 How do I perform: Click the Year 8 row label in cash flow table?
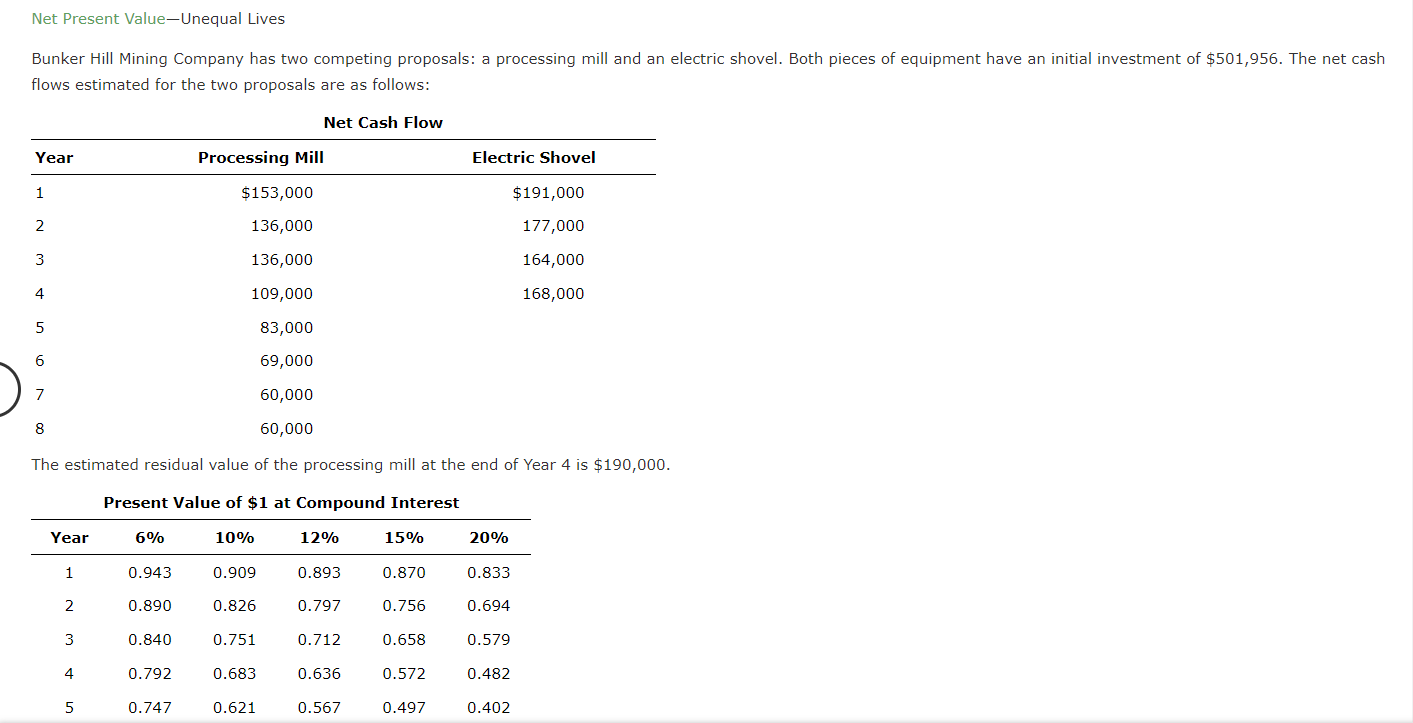(39, 429)
